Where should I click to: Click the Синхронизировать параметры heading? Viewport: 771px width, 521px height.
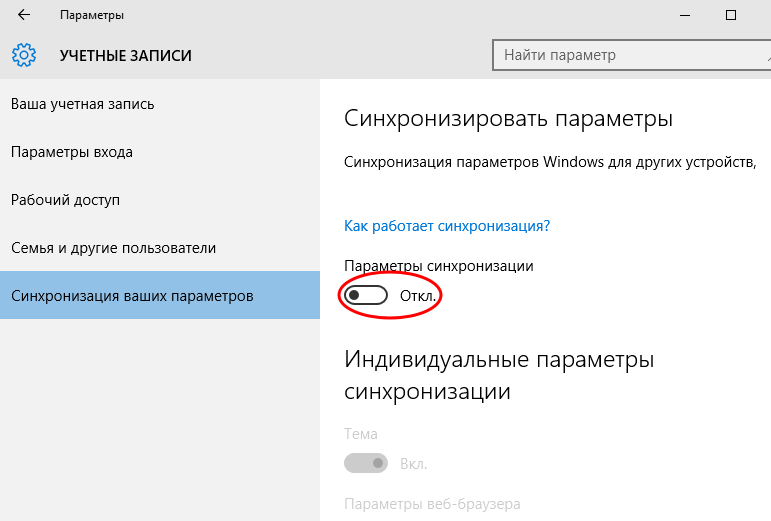[x=508, y=118]
